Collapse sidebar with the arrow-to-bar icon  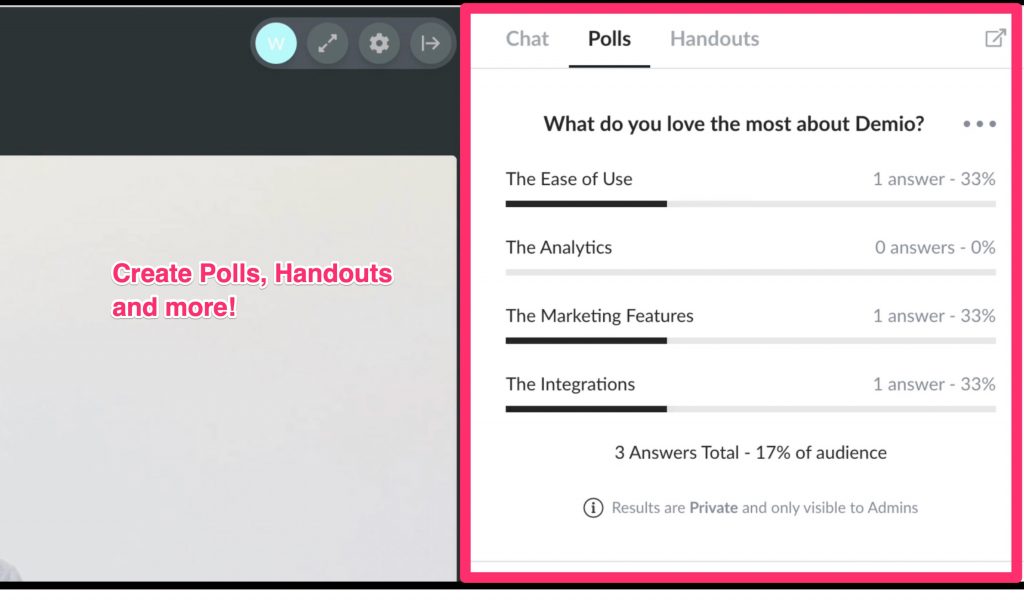(430, 43)
